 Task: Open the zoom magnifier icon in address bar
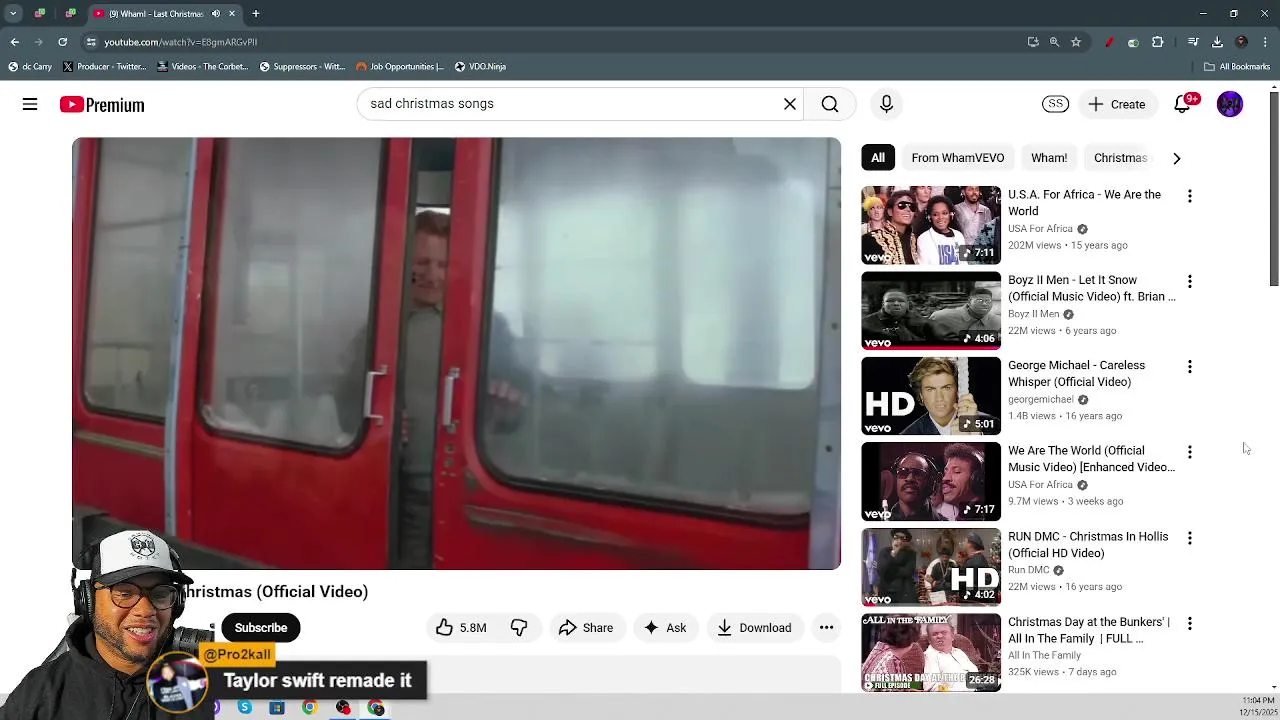[x=1054, y=42]
